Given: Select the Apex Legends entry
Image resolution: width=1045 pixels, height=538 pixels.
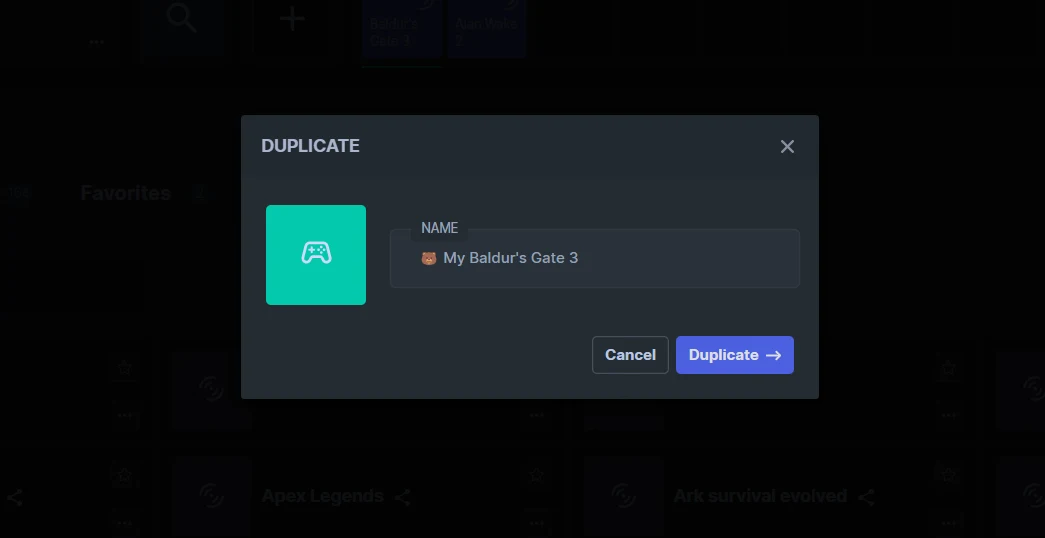Looking at the screenshot, I should coord(323,496).
